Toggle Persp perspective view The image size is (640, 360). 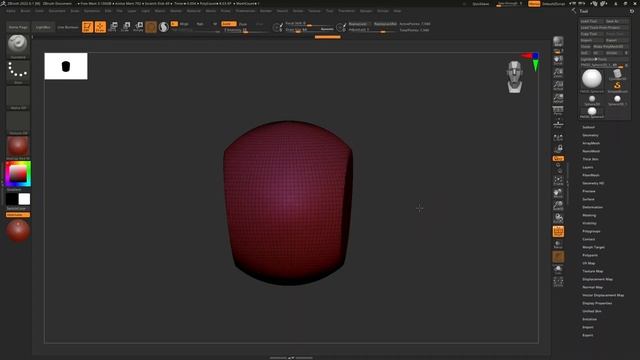tap(558, 111)
